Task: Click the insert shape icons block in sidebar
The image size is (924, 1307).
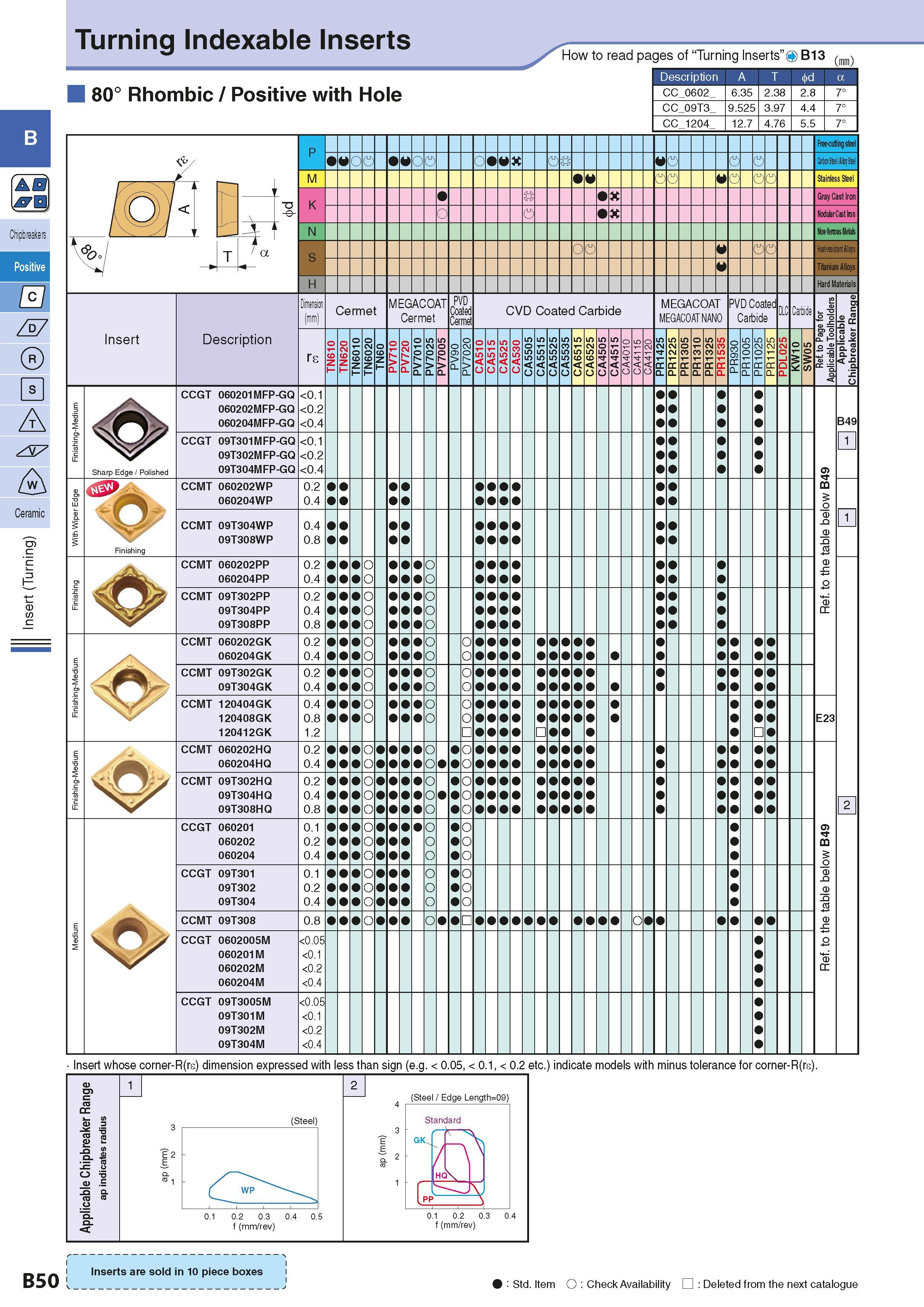Action: 31,193
